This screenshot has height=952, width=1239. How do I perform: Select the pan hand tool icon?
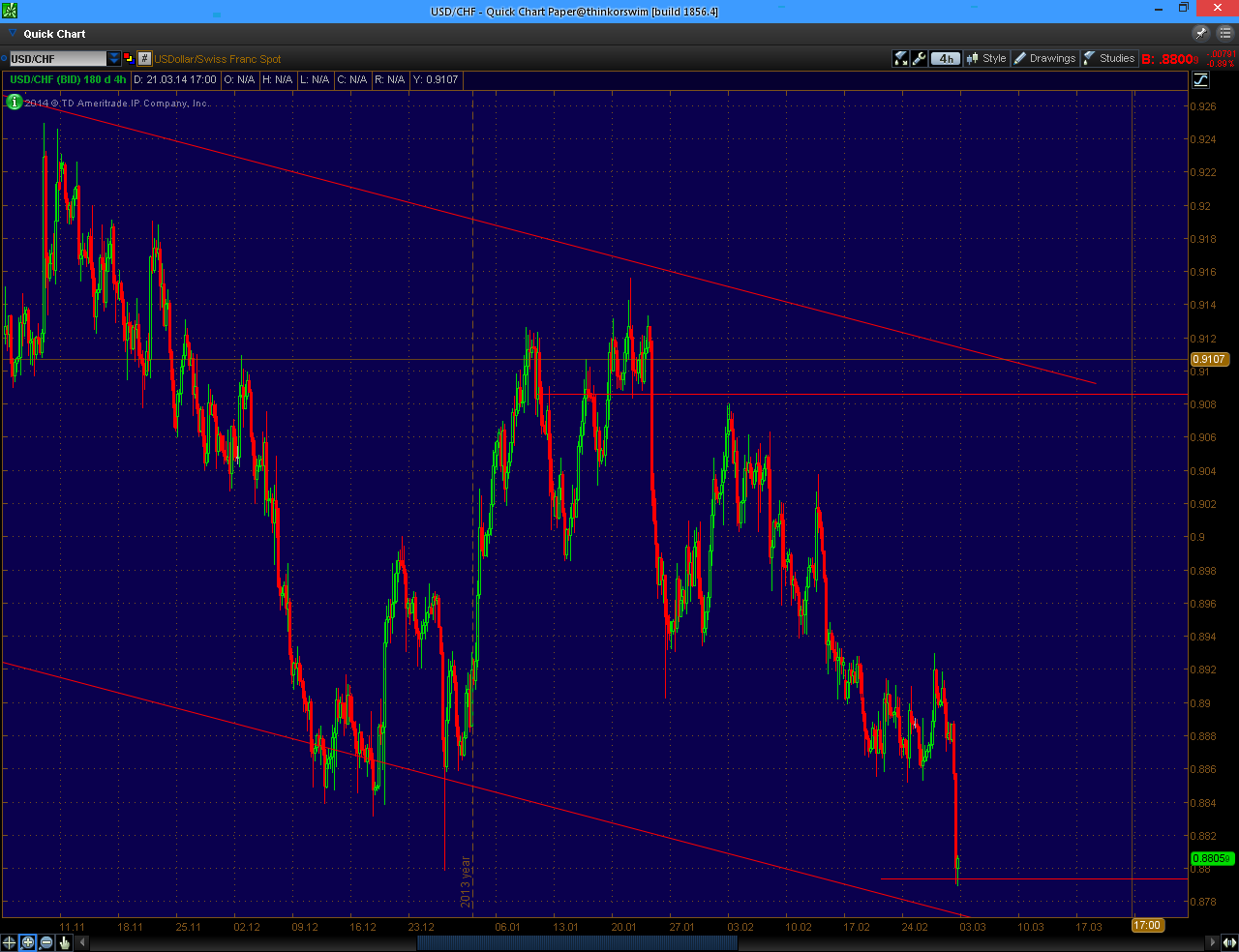[65, 941]
